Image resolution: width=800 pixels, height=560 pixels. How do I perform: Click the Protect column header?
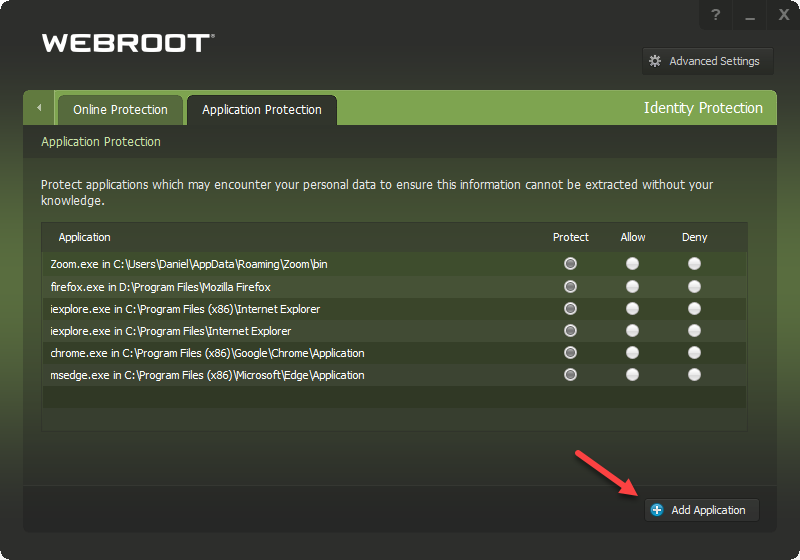point(570,237)
